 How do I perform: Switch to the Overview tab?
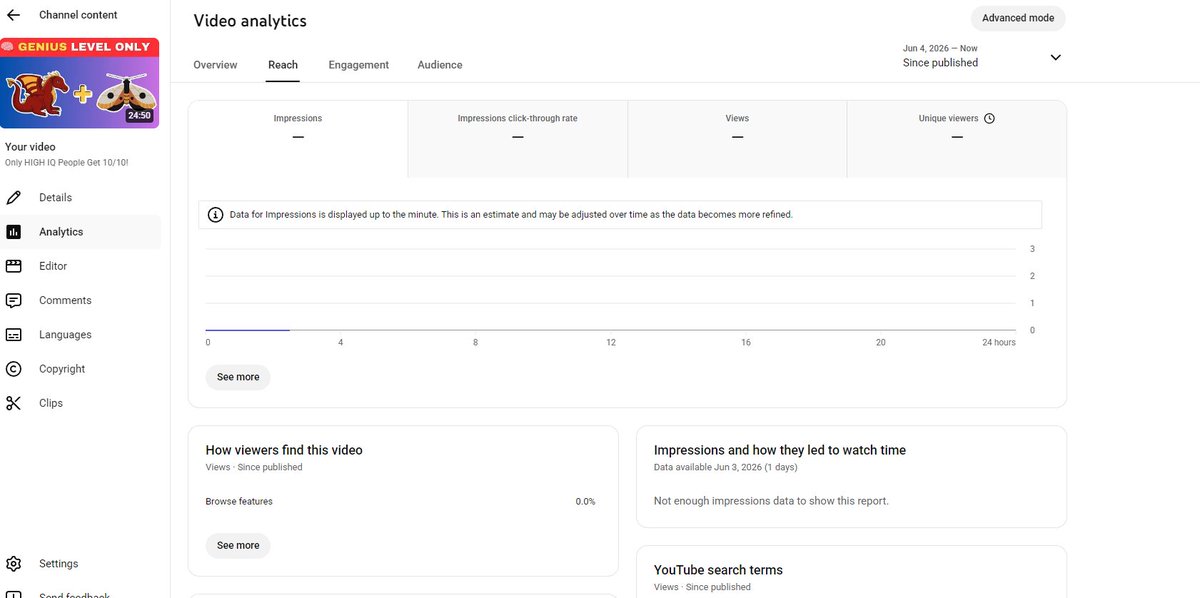(x=215, y=65)
